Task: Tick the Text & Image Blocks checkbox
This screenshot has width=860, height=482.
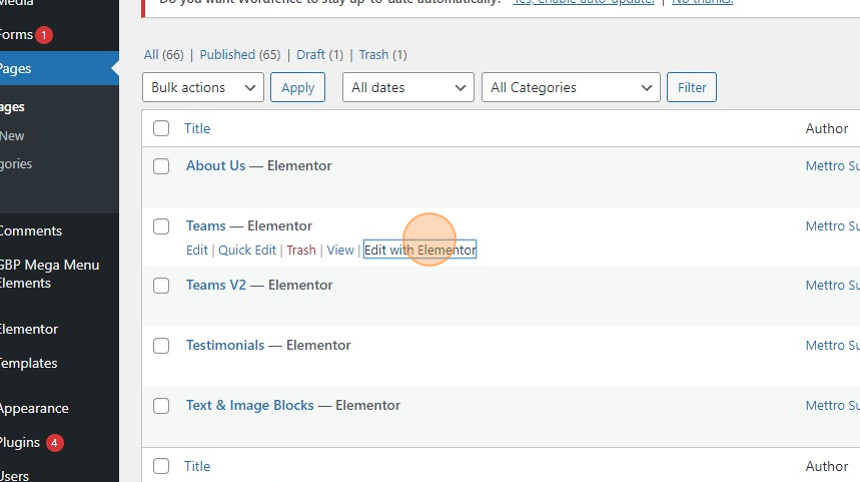Action: 161,406
